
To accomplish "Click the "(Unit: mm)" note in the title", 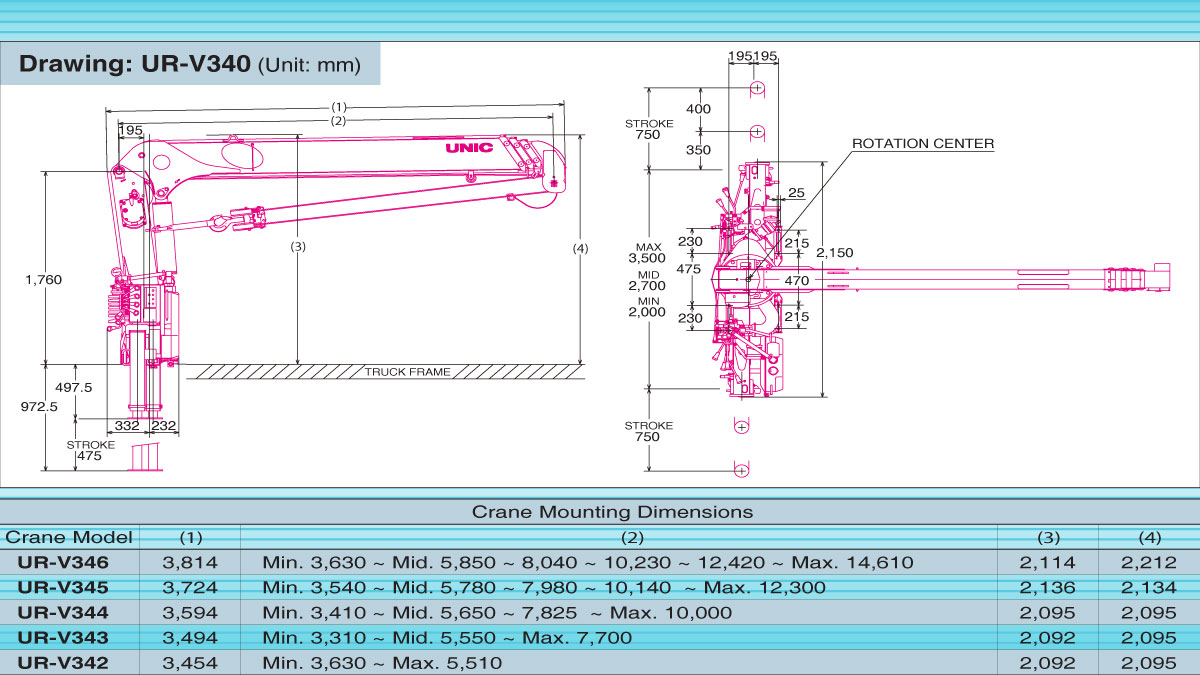I will click(x=310, y=67).
